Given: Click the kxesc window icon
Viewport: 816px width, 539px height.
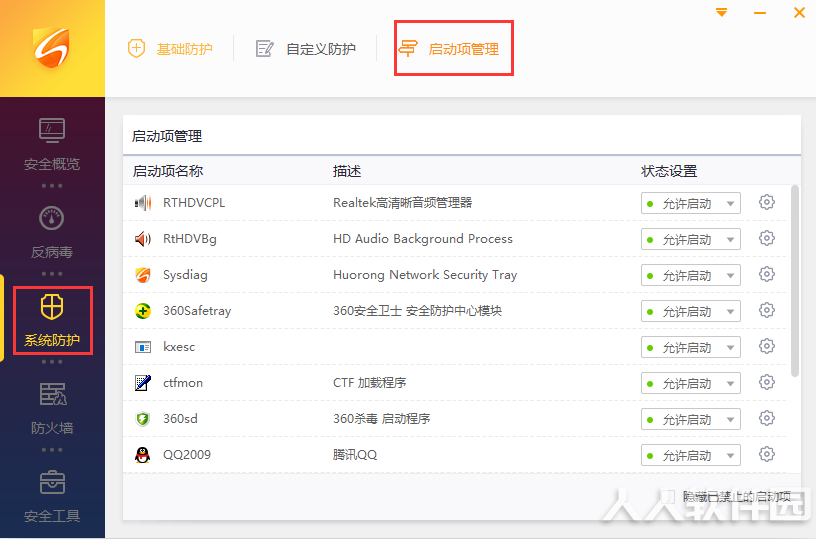Looking at the screenshot, I should click(143, 347).
